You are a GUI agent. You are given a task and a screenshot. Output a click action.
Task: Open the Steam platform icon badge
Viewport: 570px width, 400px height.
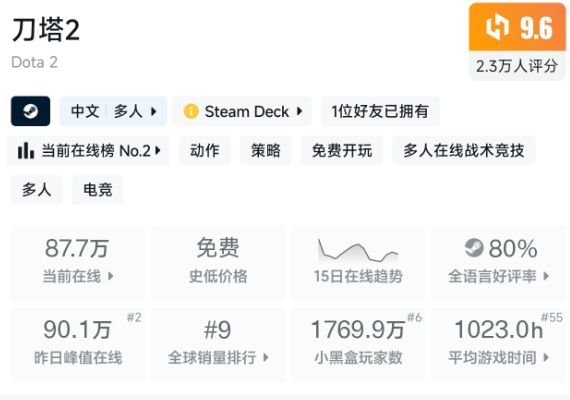click(31, 111)
